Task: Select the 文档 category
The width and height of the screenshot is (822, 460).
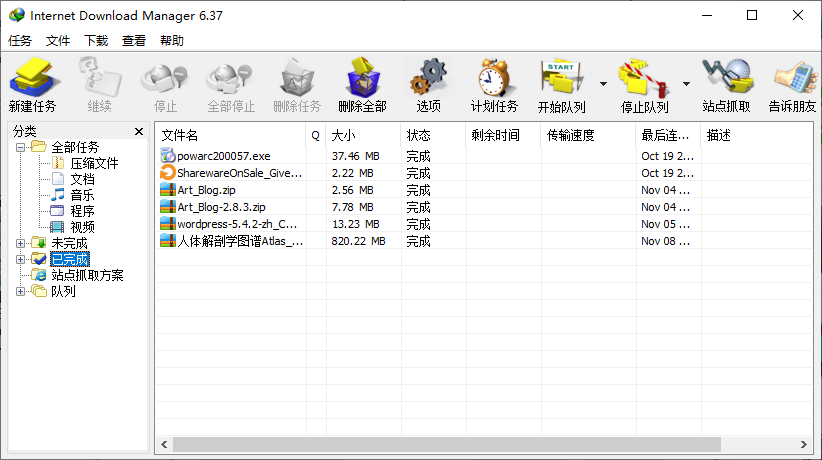Action: [82, 179]
